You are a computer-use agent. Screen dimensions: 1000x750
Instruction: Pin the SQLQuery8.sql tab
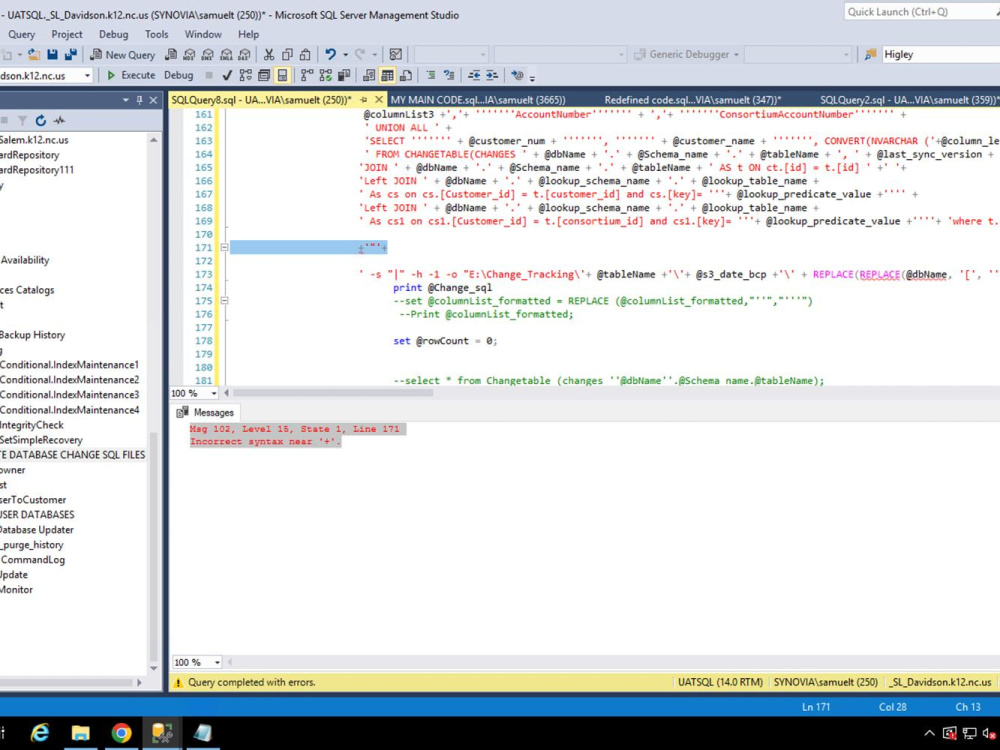tap(364, 100)
